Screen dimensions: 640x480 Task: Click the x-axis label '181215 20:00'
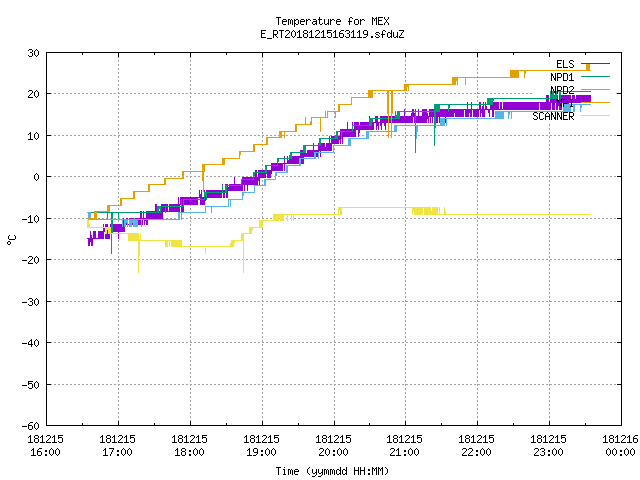click(333, 445)
